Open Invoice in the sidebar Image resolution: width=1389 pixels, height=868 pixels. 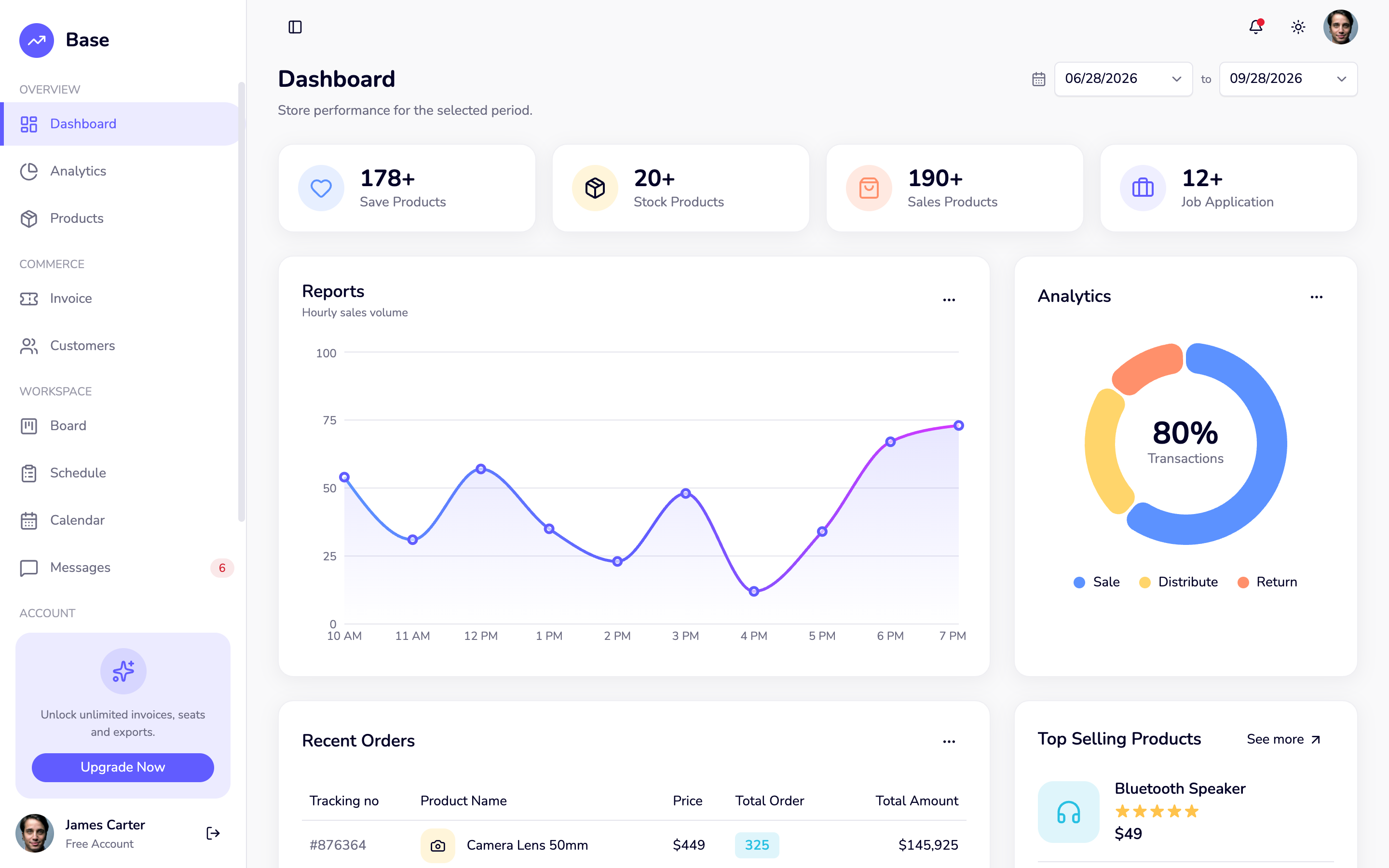[x=120, y=298]
